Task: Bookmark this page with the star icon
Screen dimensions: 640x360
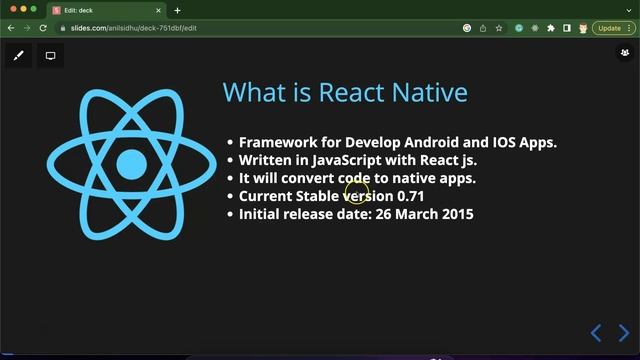Action: pos(499,28)
